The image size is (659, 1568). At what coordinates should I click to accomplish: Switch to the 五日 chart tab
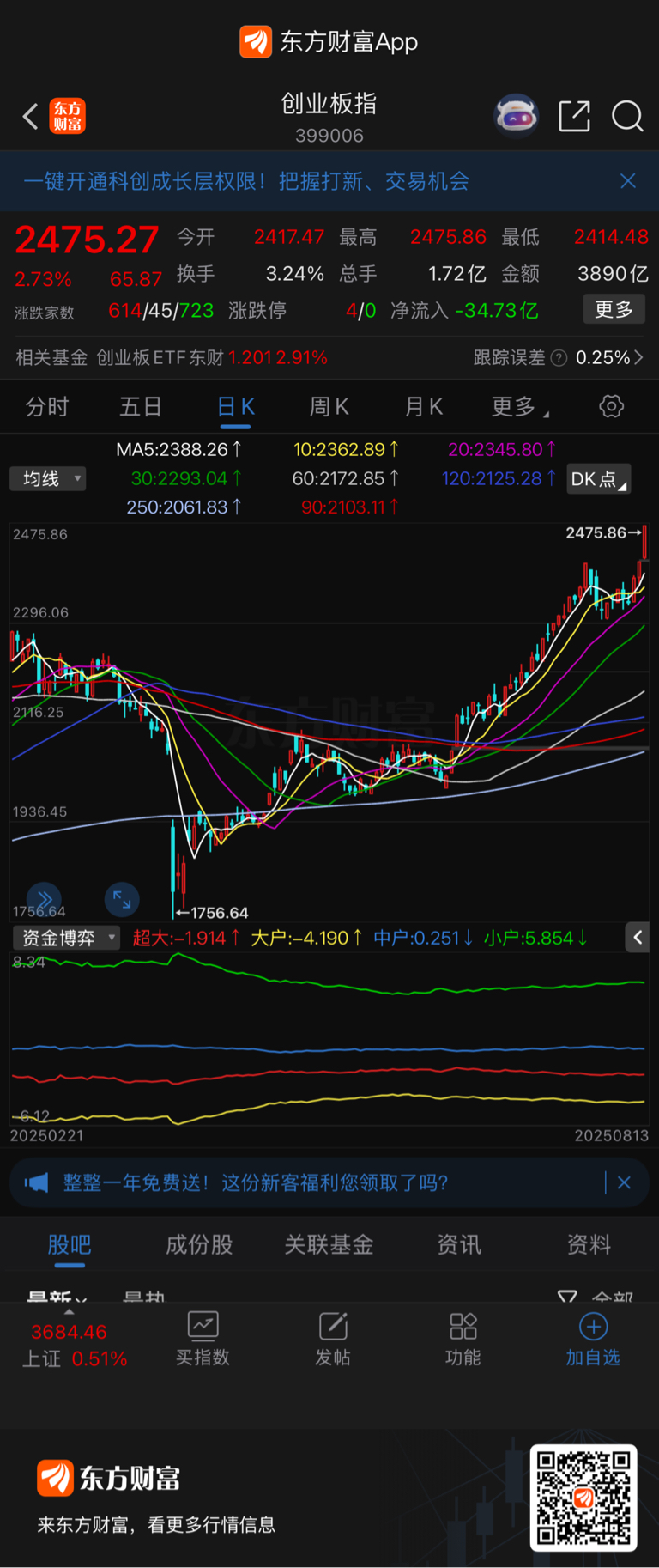click(141, 406)
